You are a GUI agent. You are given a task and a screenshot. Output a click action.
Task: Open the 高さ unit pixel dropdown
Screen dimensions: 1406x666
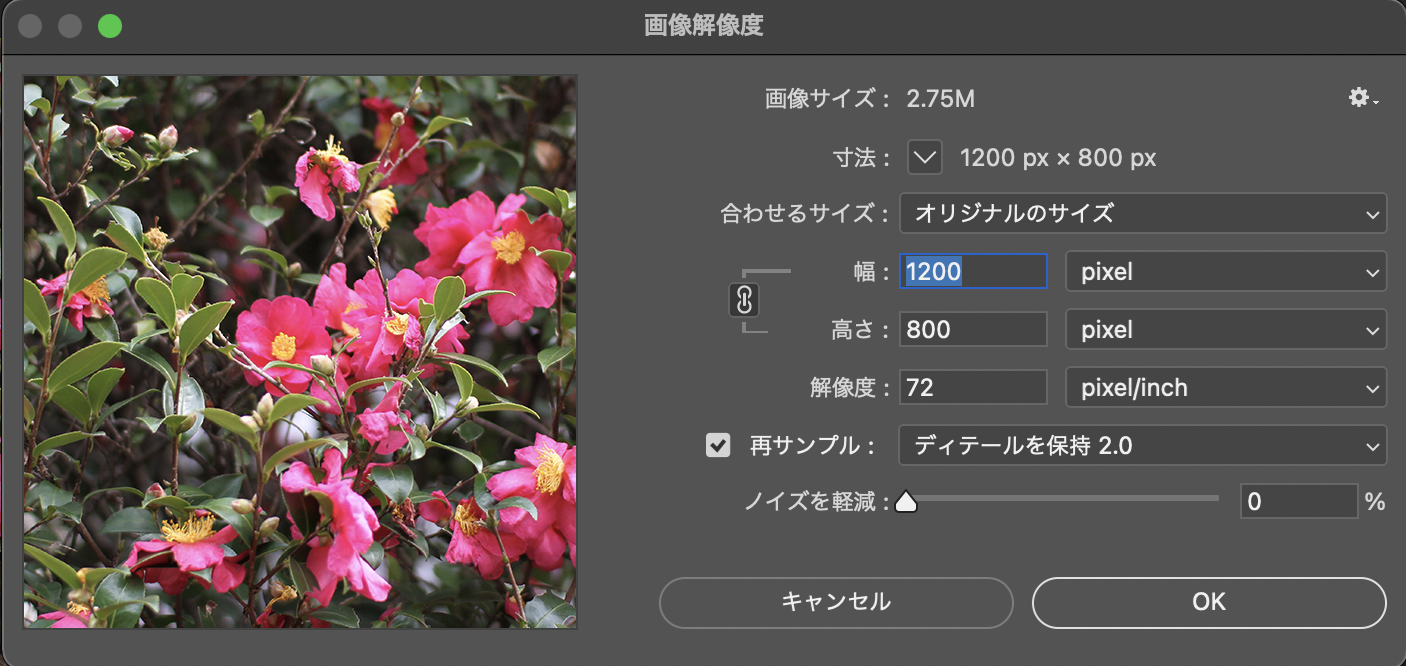pyautogui.click(x=1225, y=329)
